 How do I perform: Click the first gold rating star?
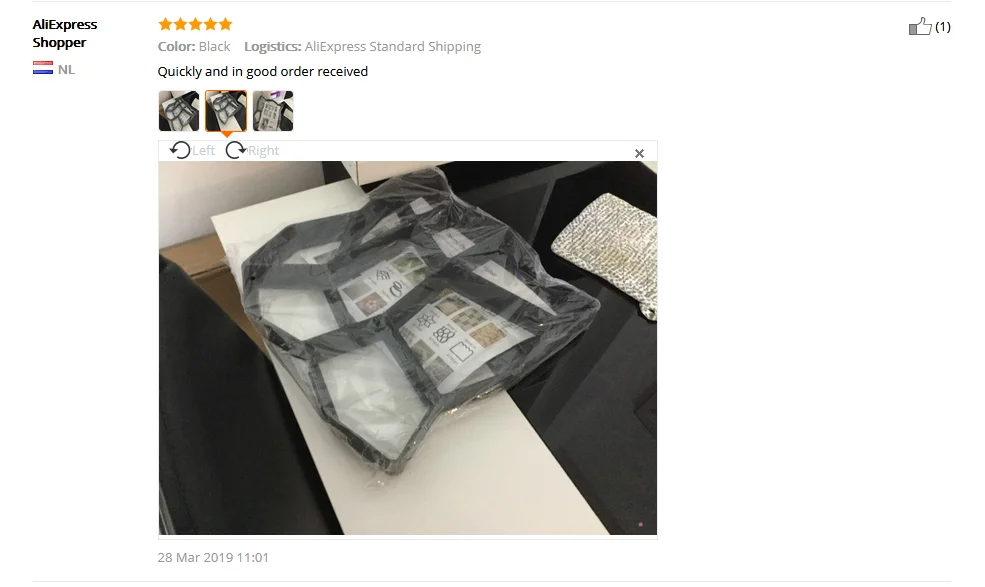click(x=165, y=25)
